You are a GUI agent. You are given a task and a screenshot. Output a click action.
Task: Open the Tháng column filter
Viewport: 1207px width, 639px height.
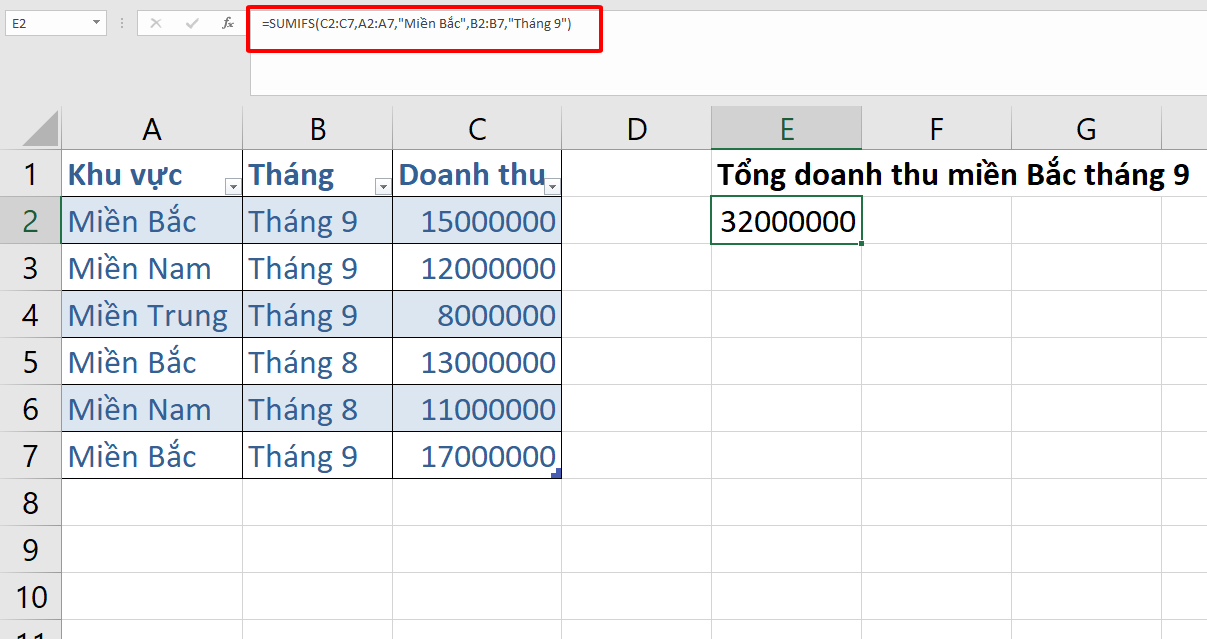tap(382, 186)
